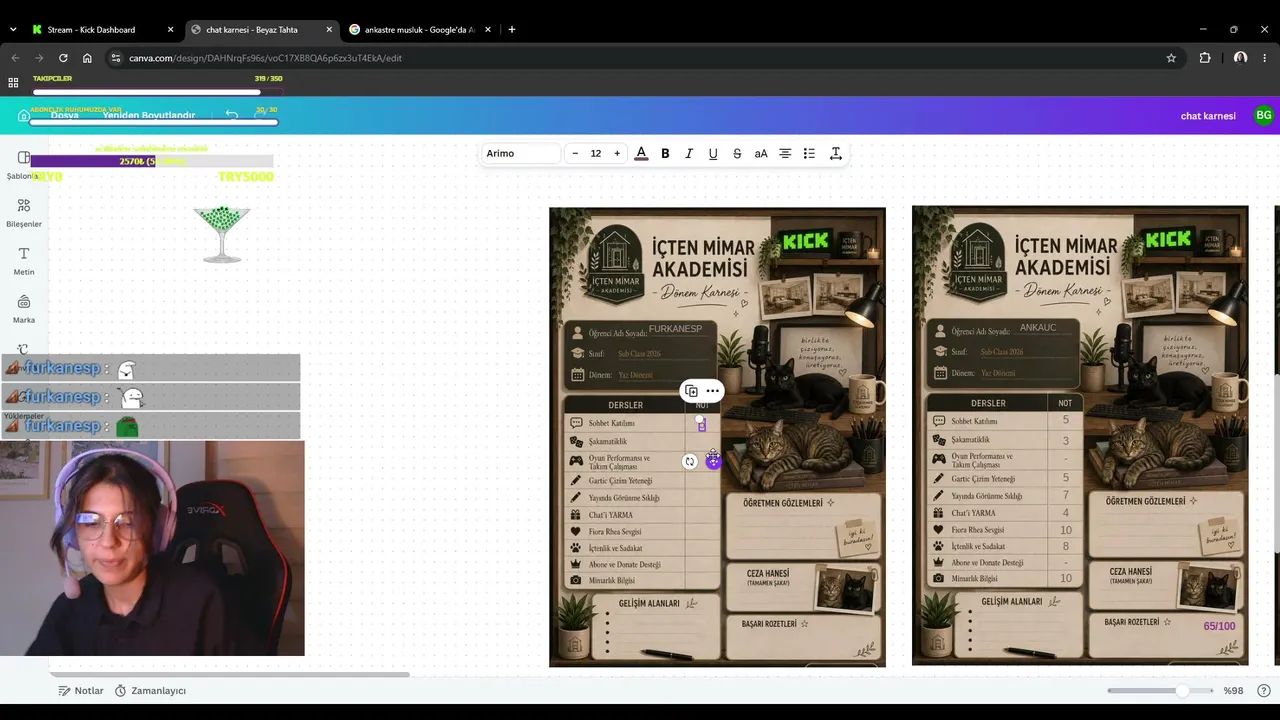Open the Arimo font family dropdown
Screen dimensions: 1280x720
pos(521,154)
